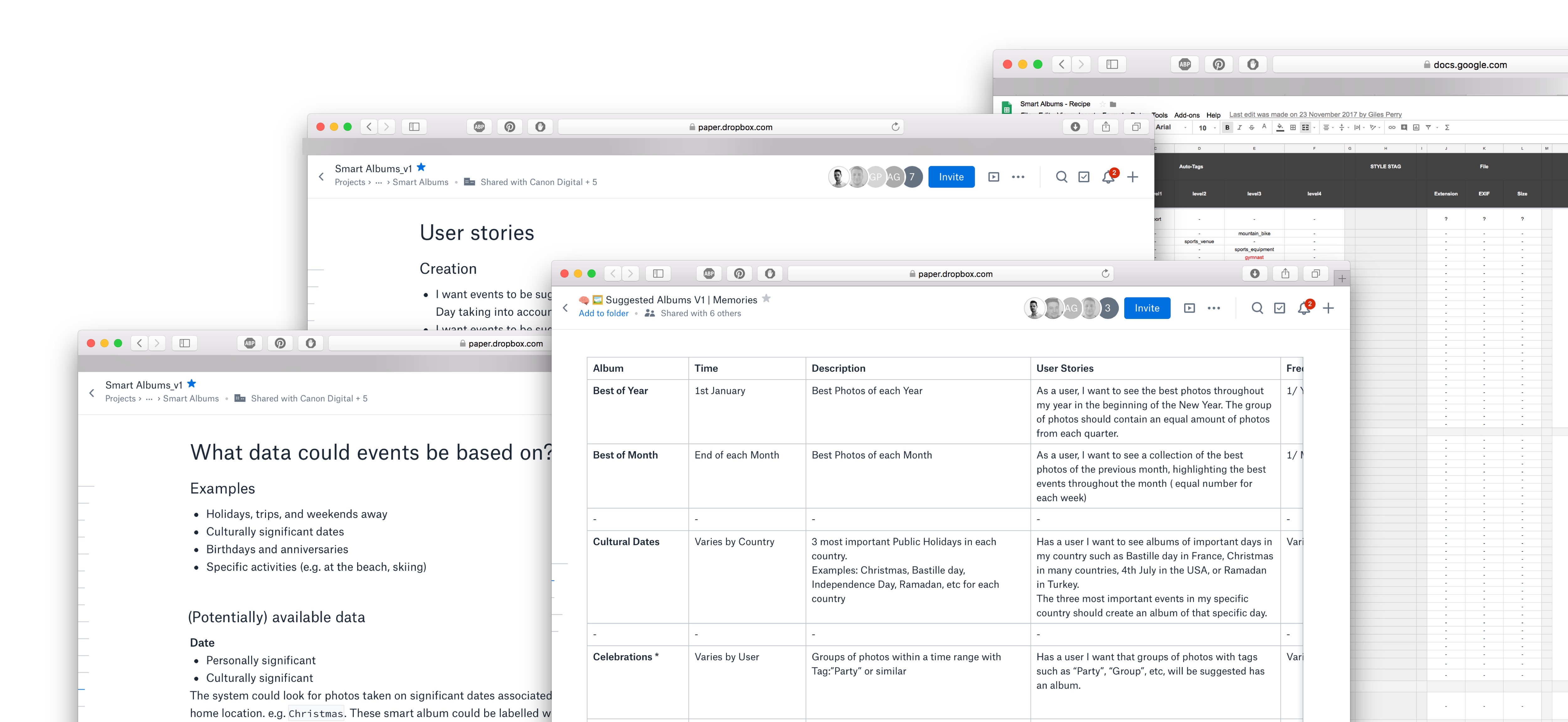
Task: Start presentation mode in Suggested Albums doc
Action: coord(1189,308)
